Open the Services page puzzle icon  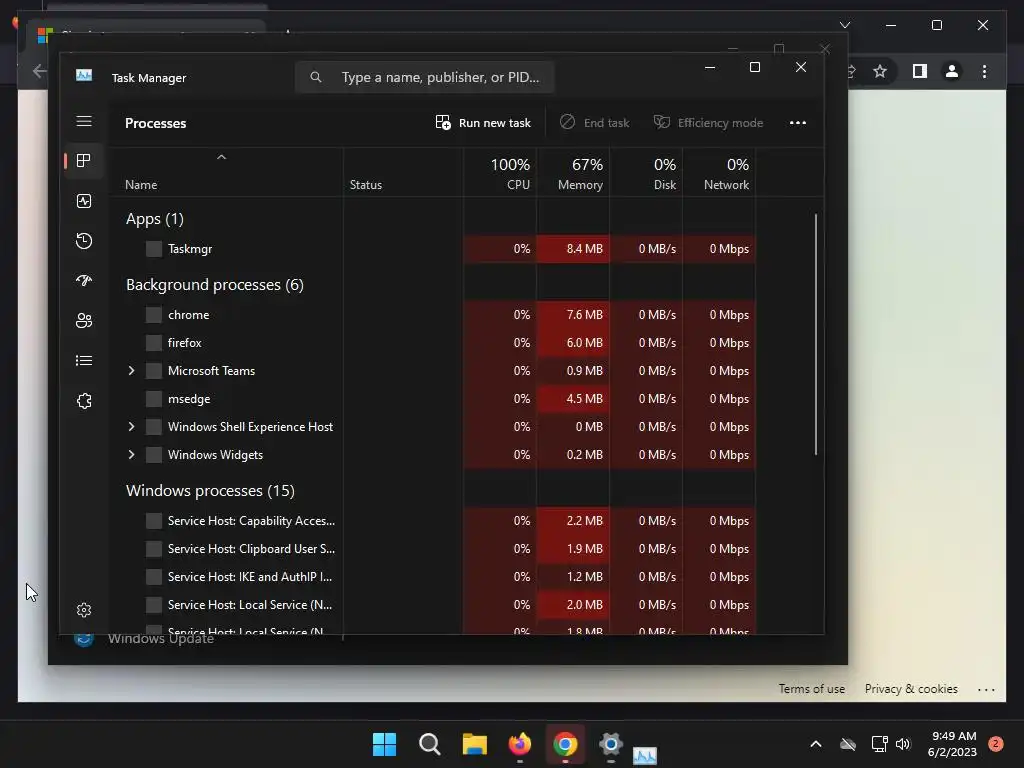click(84, 401)
